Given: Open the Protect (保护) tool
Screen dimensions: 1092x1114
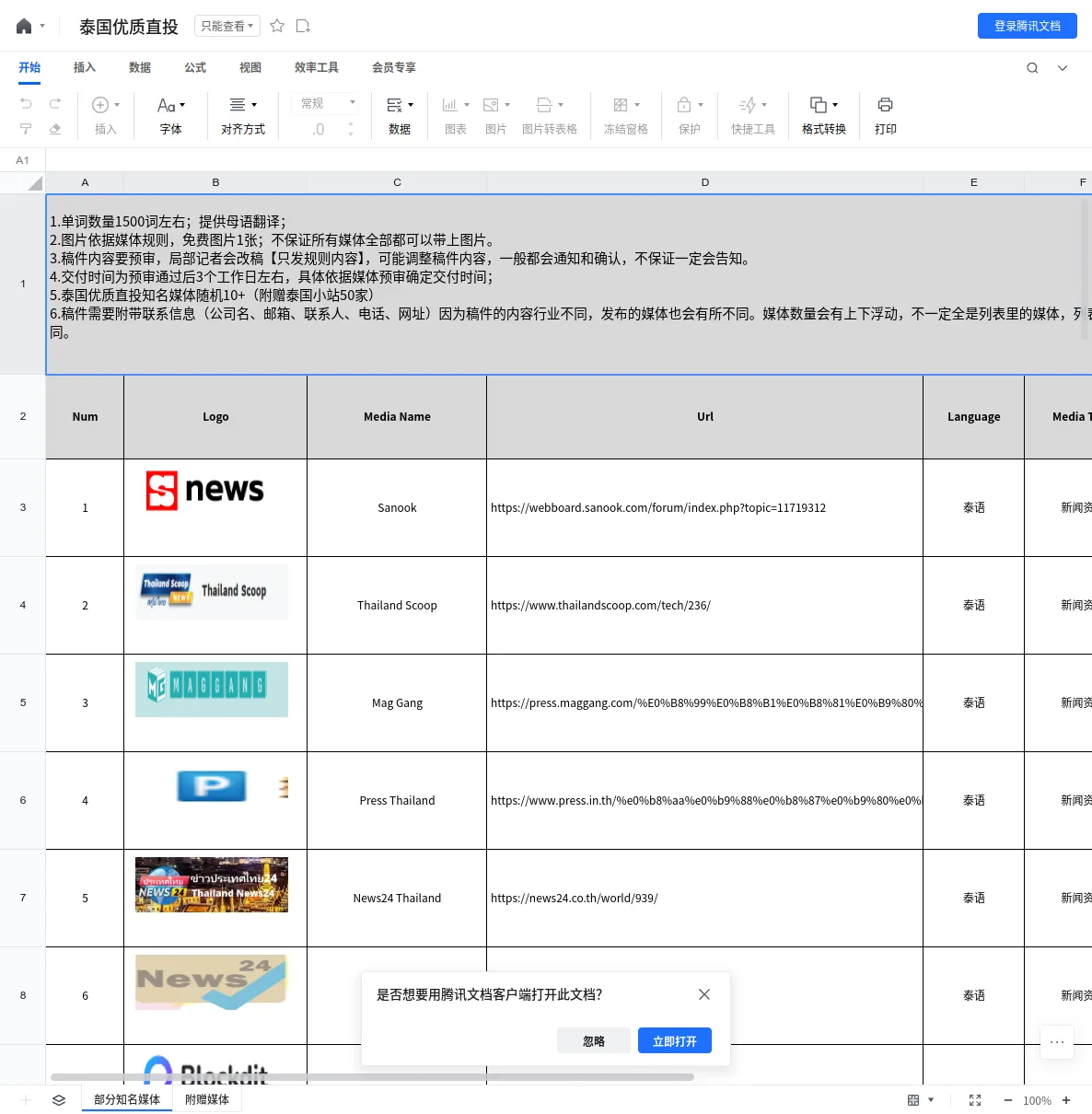Looking at the screenshot, I should pyautogui.click(x=690, y=116).
